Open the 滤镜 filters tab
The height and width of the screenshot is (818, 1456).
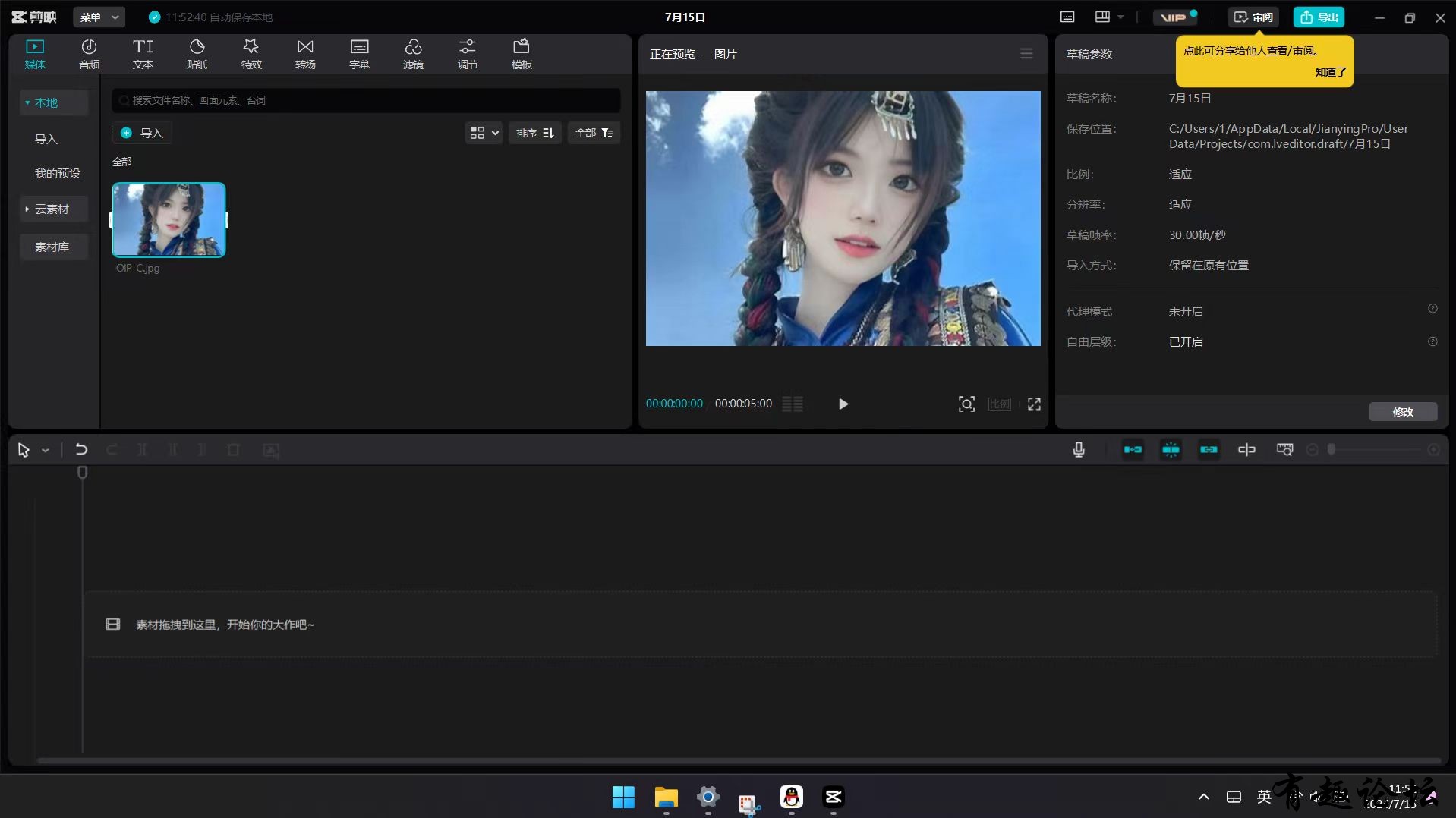tap(413, 55)
